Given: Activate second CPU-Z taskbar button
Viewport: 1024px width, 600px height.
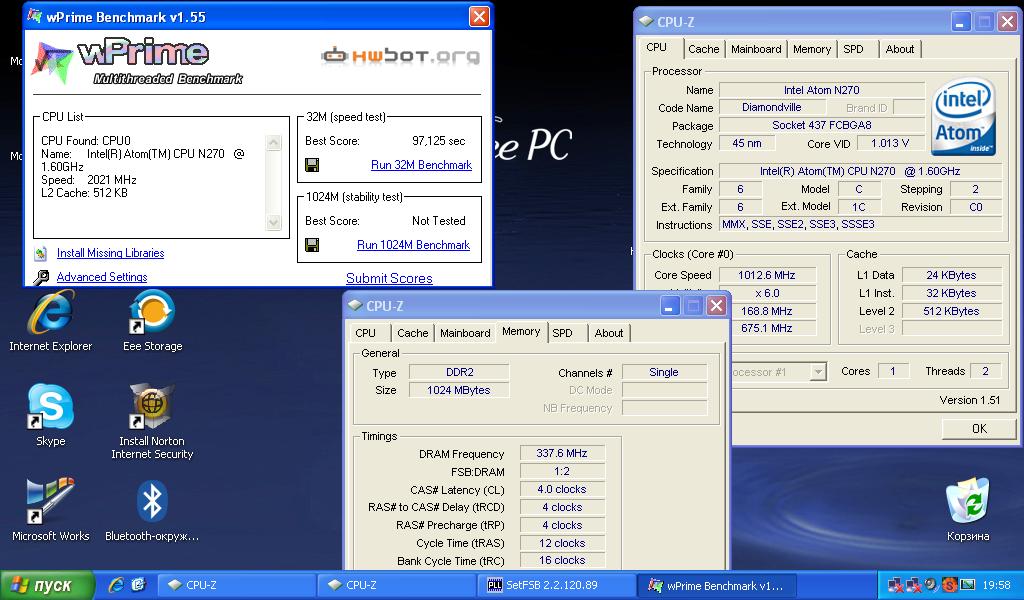Looking at the screenshot, I should [x=397, y=585].
